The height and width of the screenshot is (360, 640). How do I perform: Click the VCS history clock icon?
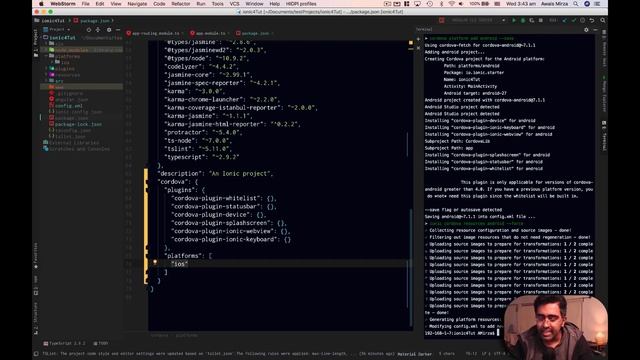[582, 20]
